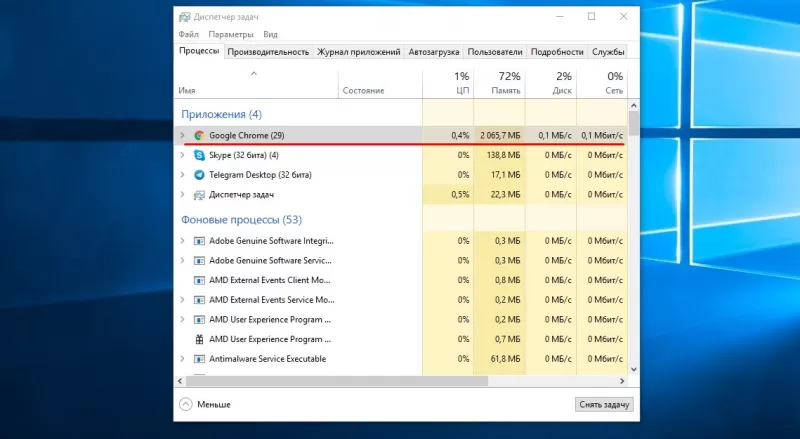This screenshot has width=800, height=439.
Task: Expand AMD External Events Service Mo... entry
Action: [182, 300]
